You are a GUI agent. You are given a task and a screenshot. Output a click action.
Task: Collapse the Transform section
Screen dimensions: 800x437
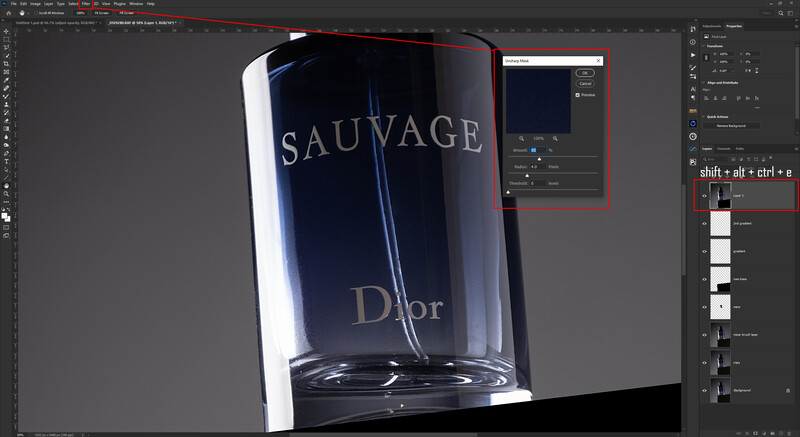(703, 46)
